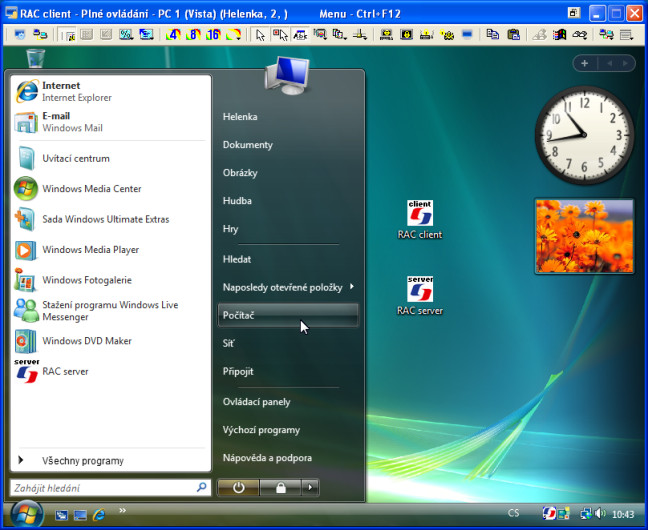Image resolution: width=648 pixels, height=530 pixels.
Task: Click the blue shield icon in RAC toolbar
Action: tap(19, 35)
